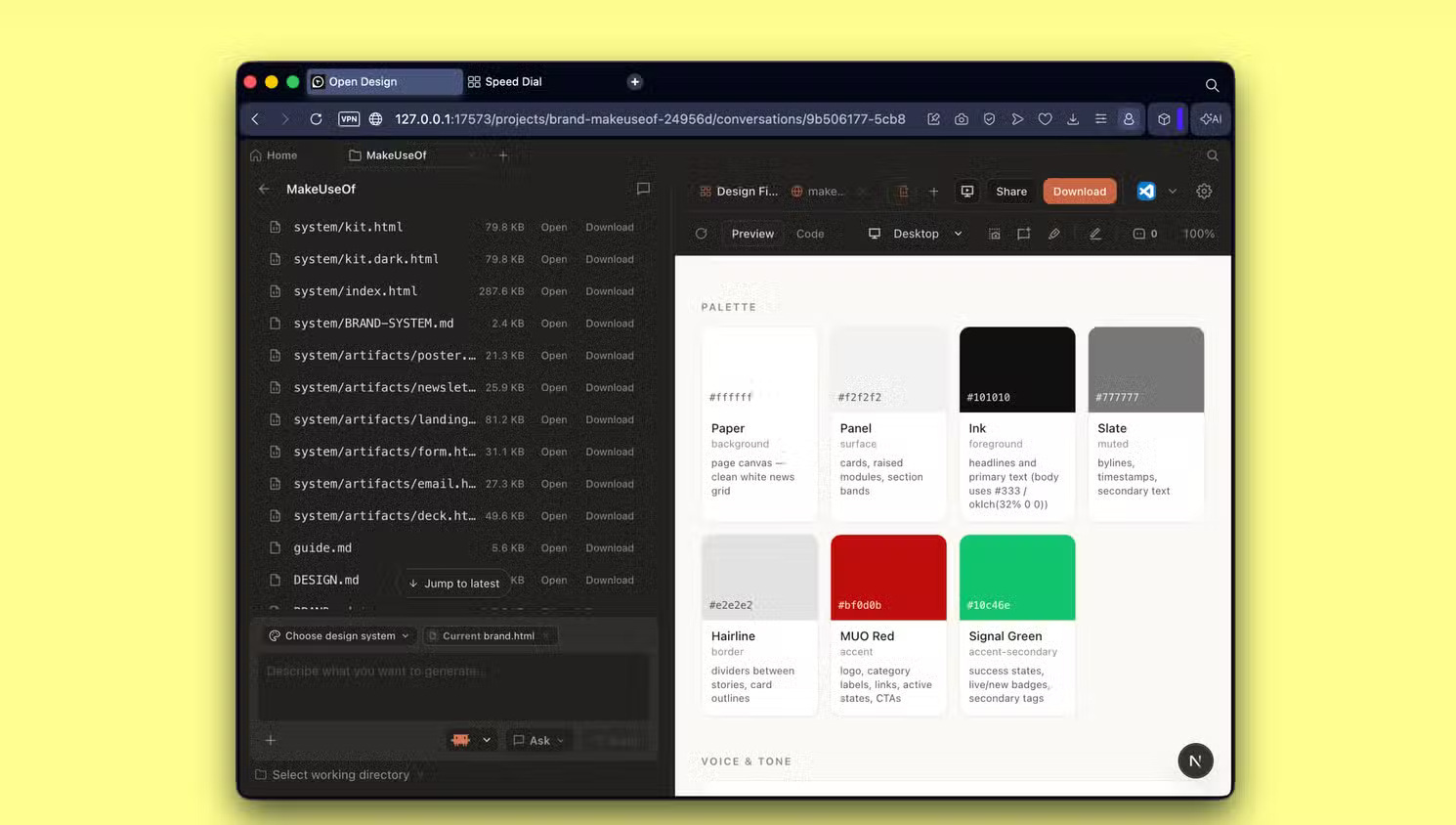
Task: Click the Signal Green #10c46e swatch
Action: click(x=1017, y=577)
